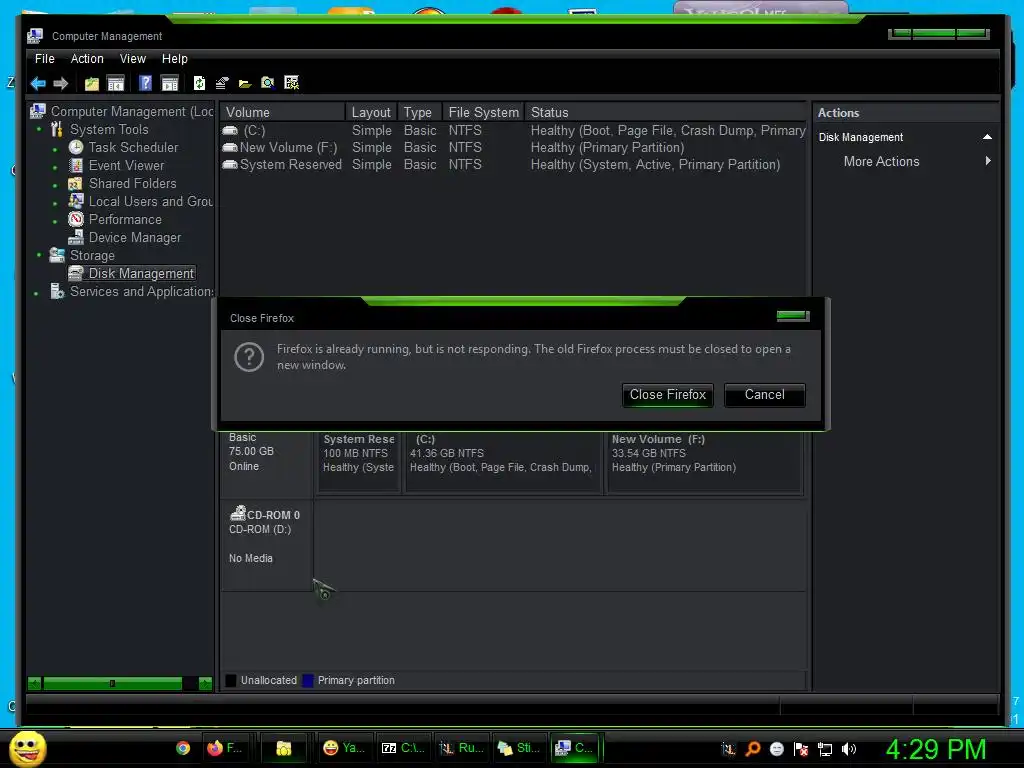Switch to the 7-Zip taskbar button

click(403, 748)
